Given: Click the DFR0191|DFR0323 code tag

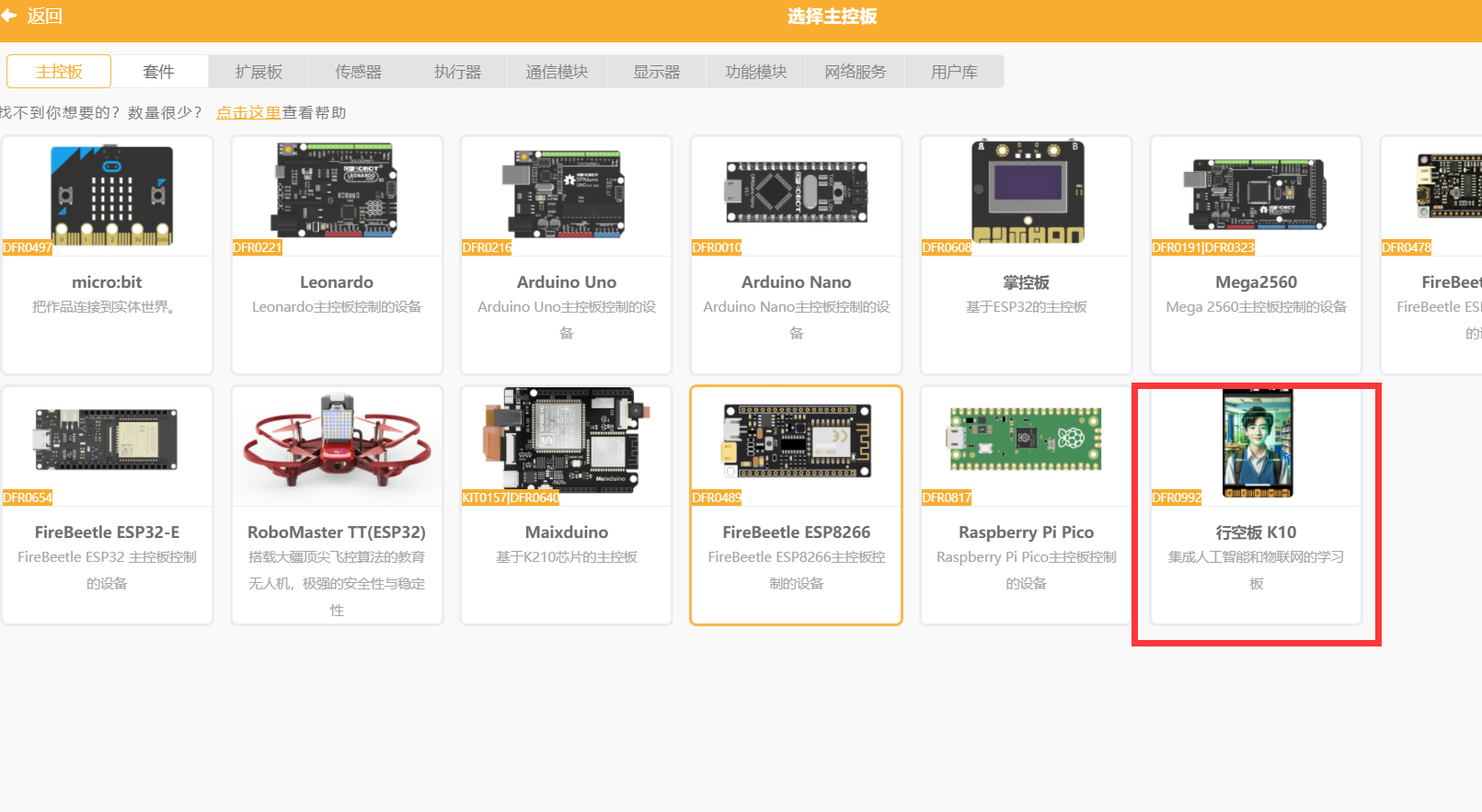Looking at the screenshot, I should 1203,247.
